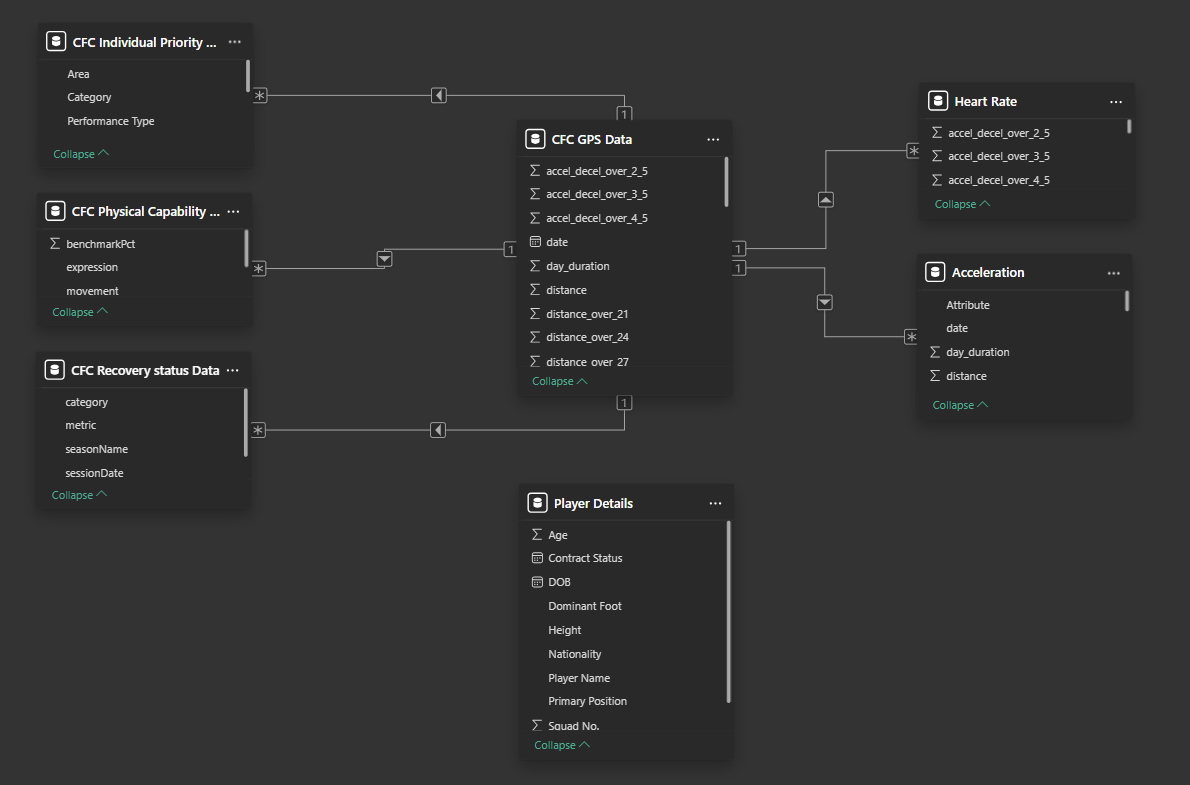This screenshot has height=785, width=1190.
Task: Click scrollbar in Player Details table
Action: [x=729, y=612]
